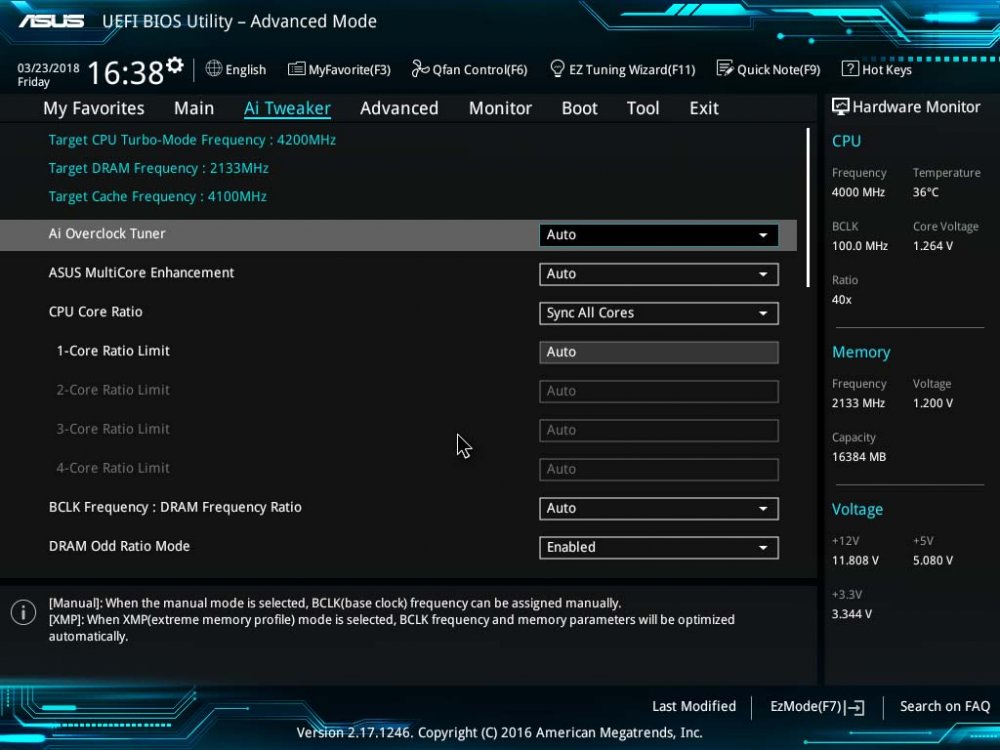Image resolution: width=1000 pixels, height=750 pixels.
Task: Select the DRAM Odd Ratio Mode label
Action: tap(119, 546)
